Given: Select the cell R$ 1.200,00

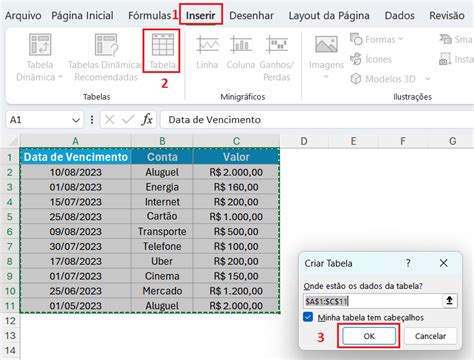Looking at the screenshot, I should (x=236, y=291).
